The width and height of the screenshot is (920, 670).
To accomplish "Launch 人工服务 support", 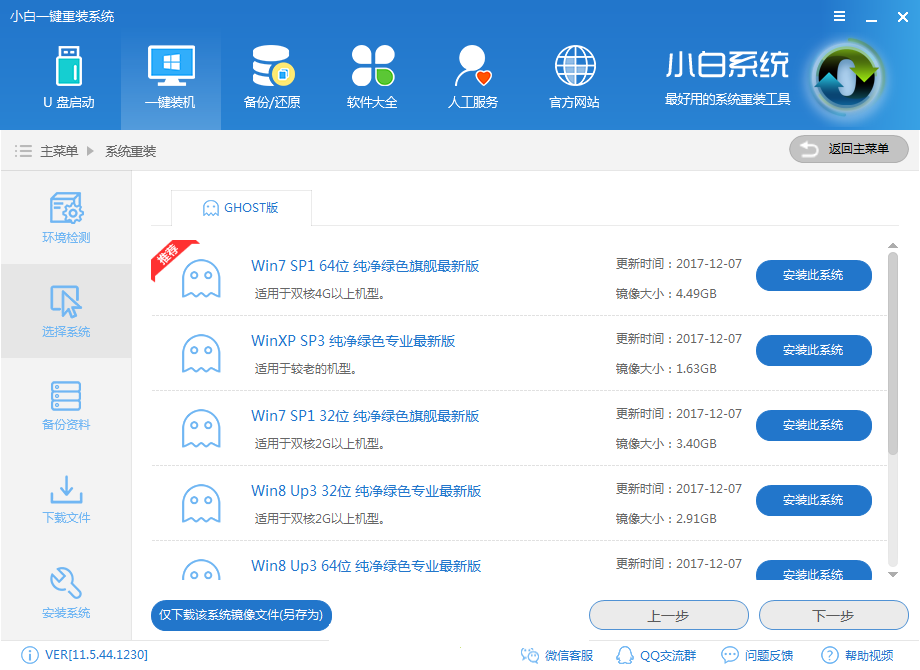I will pyautogui.click(x=471, y=80).
